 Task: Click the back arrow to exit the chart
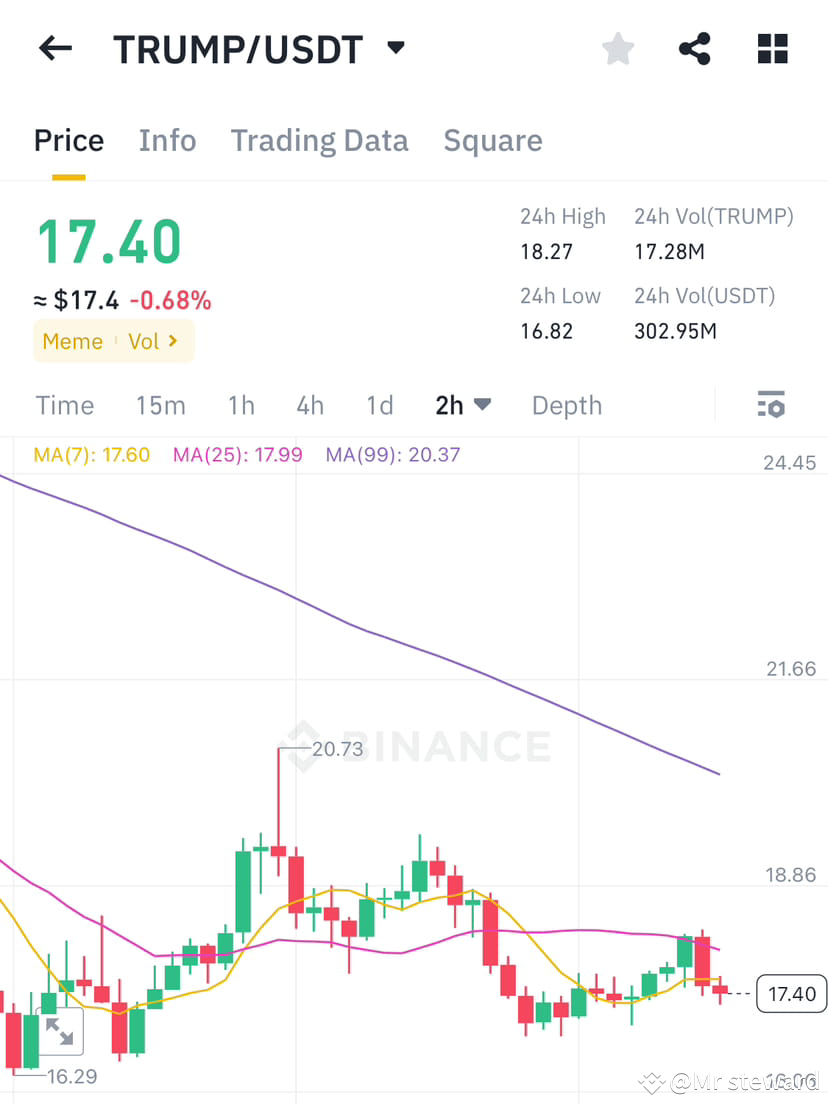coord(55,48)
